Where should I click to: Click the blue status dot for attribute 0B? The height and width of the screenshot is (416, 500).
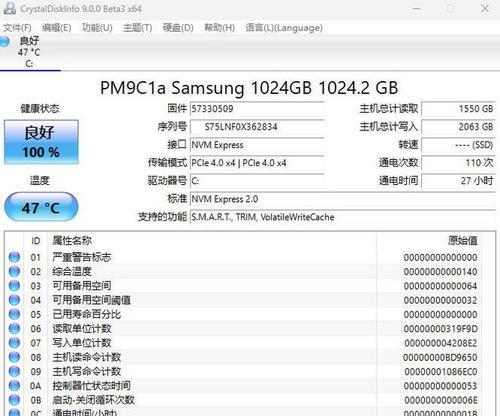pyautogui.click(x=14, y=400)
